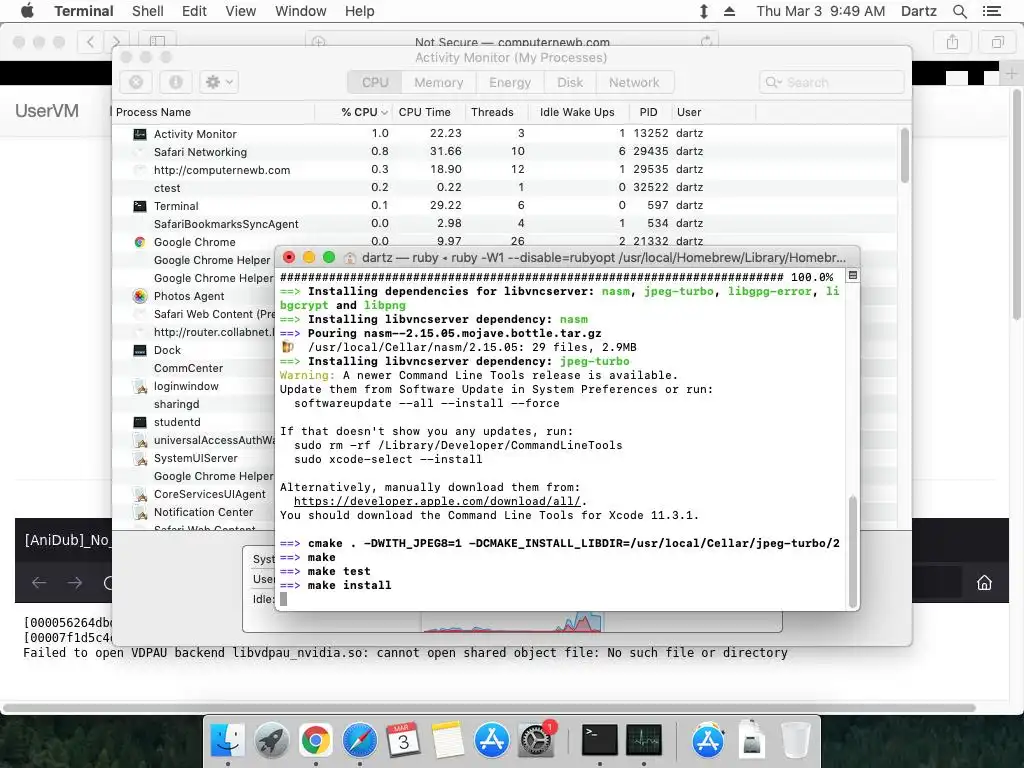
Task: Click the eject icon in menu bar
Action: 729,11
